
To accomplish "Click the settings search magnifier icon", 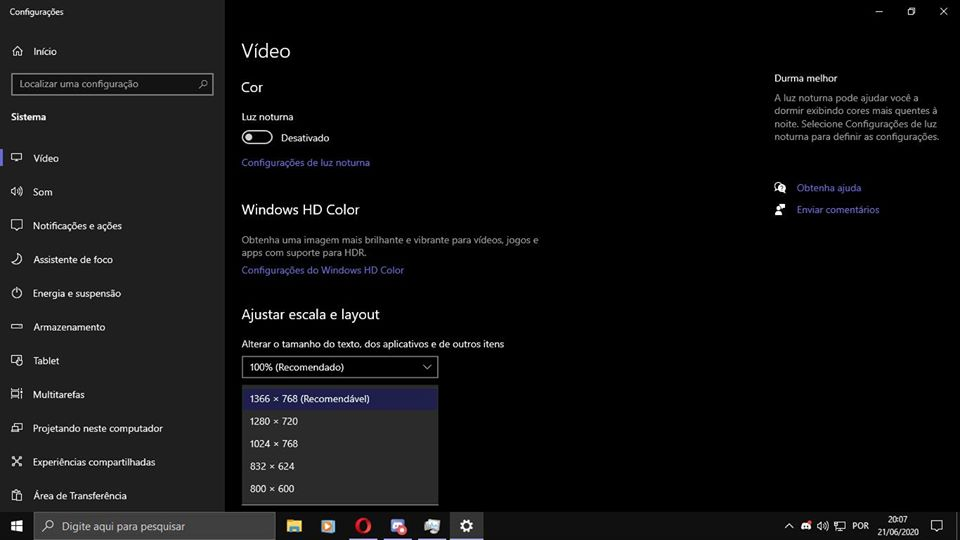I will point(203,84).
